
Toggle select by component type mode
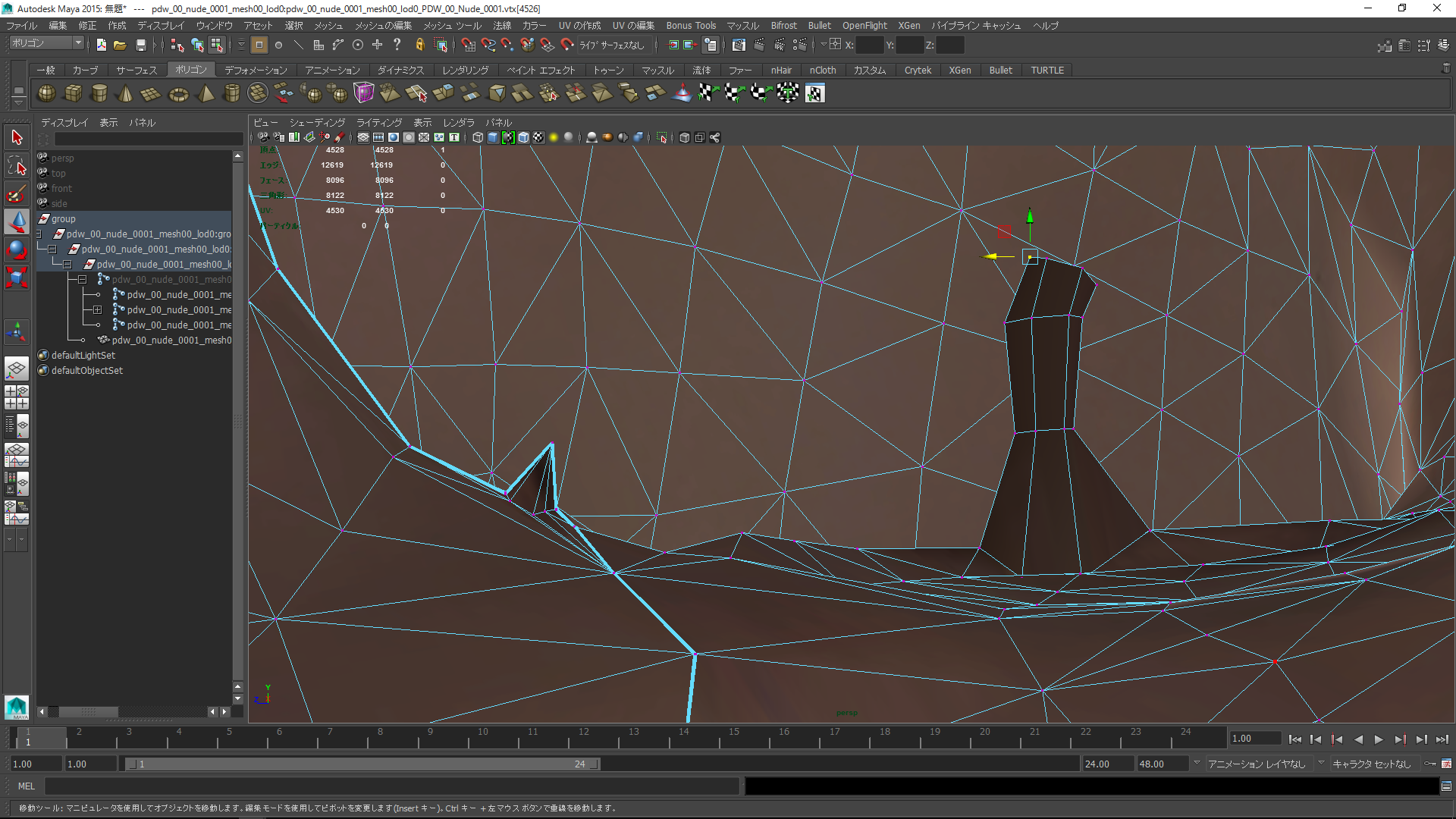[x=216, y=45]
